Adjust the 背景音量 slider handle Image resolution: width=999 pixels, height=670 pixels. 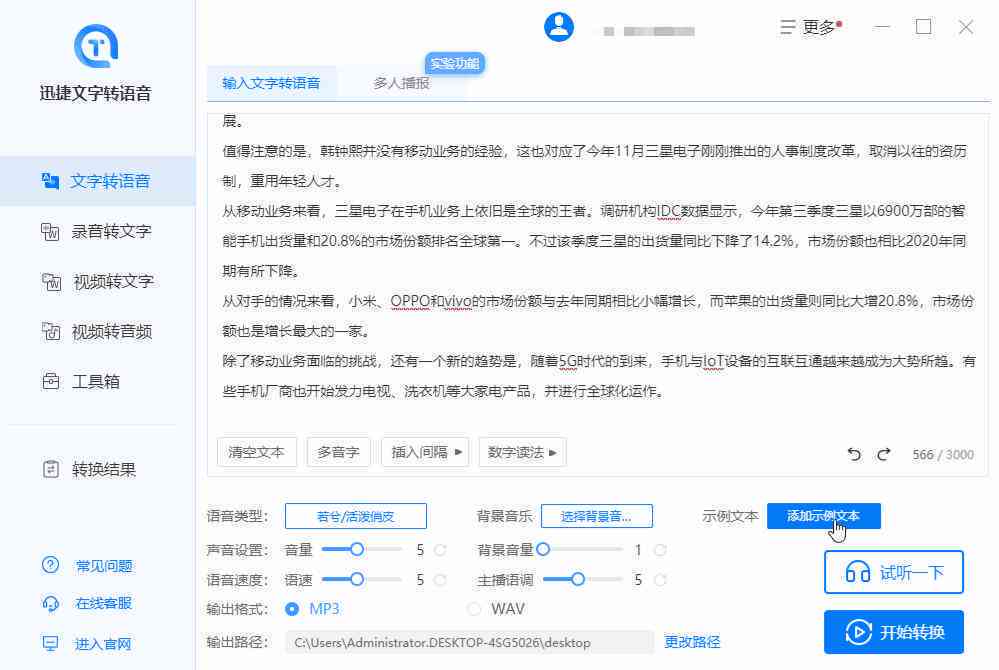(x=543, y=549)
